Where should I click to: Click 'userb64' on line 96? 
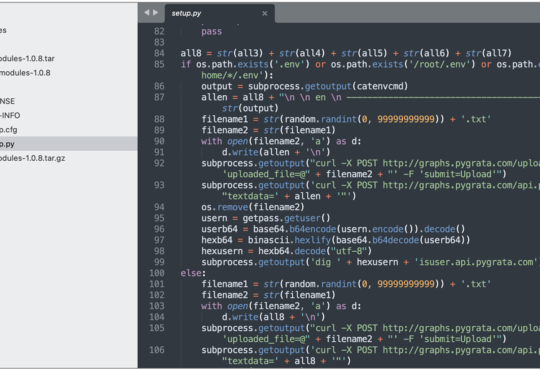click(219, 229)
